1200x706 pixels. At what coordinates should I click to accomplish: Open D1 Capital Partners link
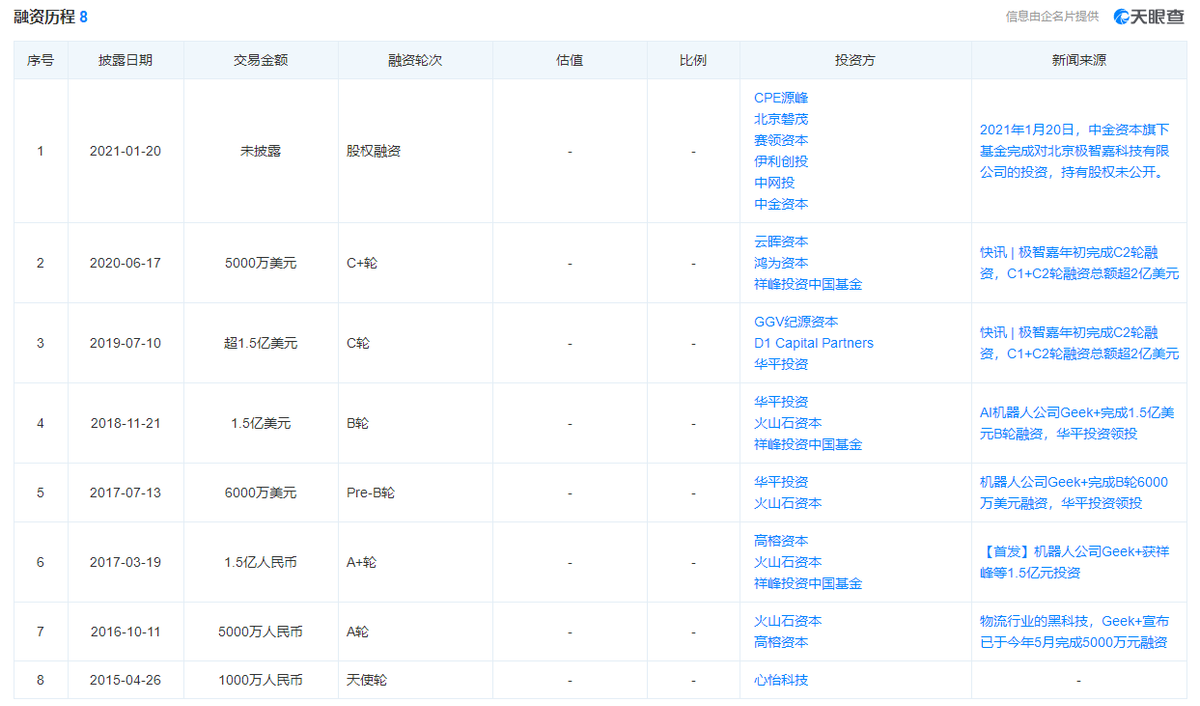[x=814, y=343]
